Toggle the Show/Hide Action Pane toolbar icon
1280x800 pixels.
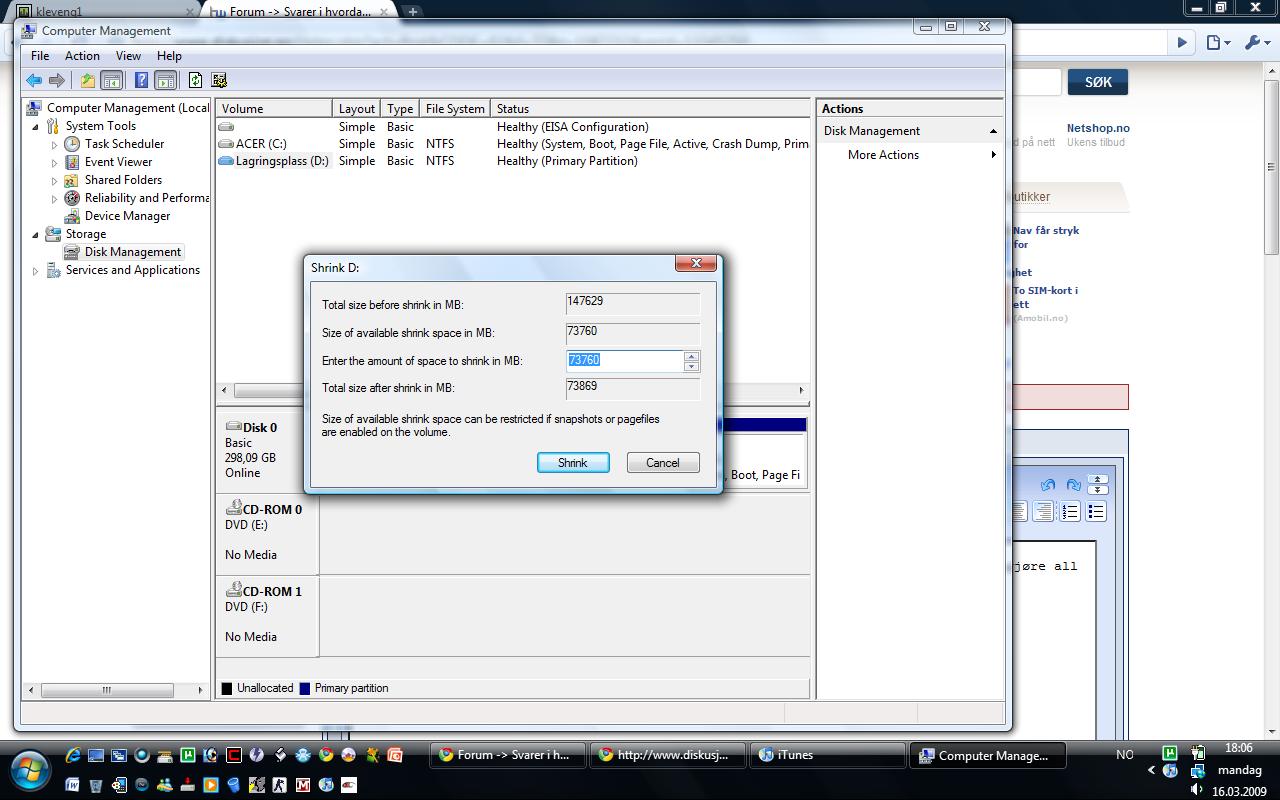(166, 80)
